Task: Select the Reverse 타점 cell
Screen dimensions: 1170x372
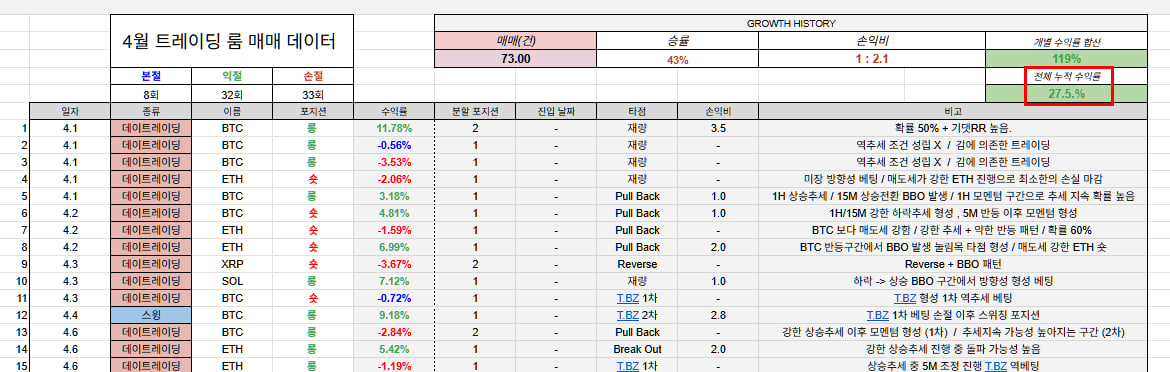Action: pyautogui.click(x=636, y=264)
